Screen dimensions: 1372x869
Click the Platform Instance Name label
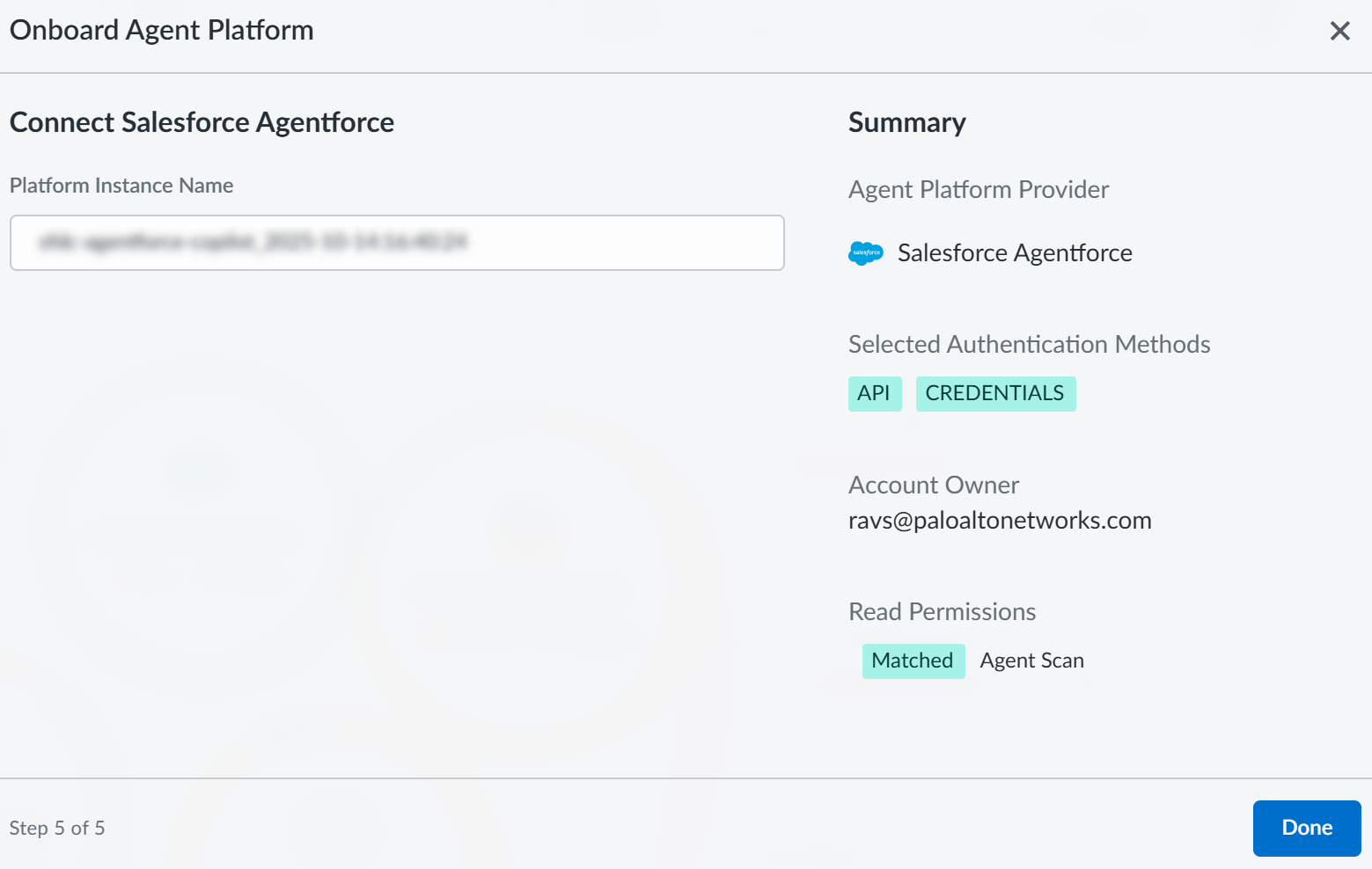pyautogui.click(x=121, y=186)
